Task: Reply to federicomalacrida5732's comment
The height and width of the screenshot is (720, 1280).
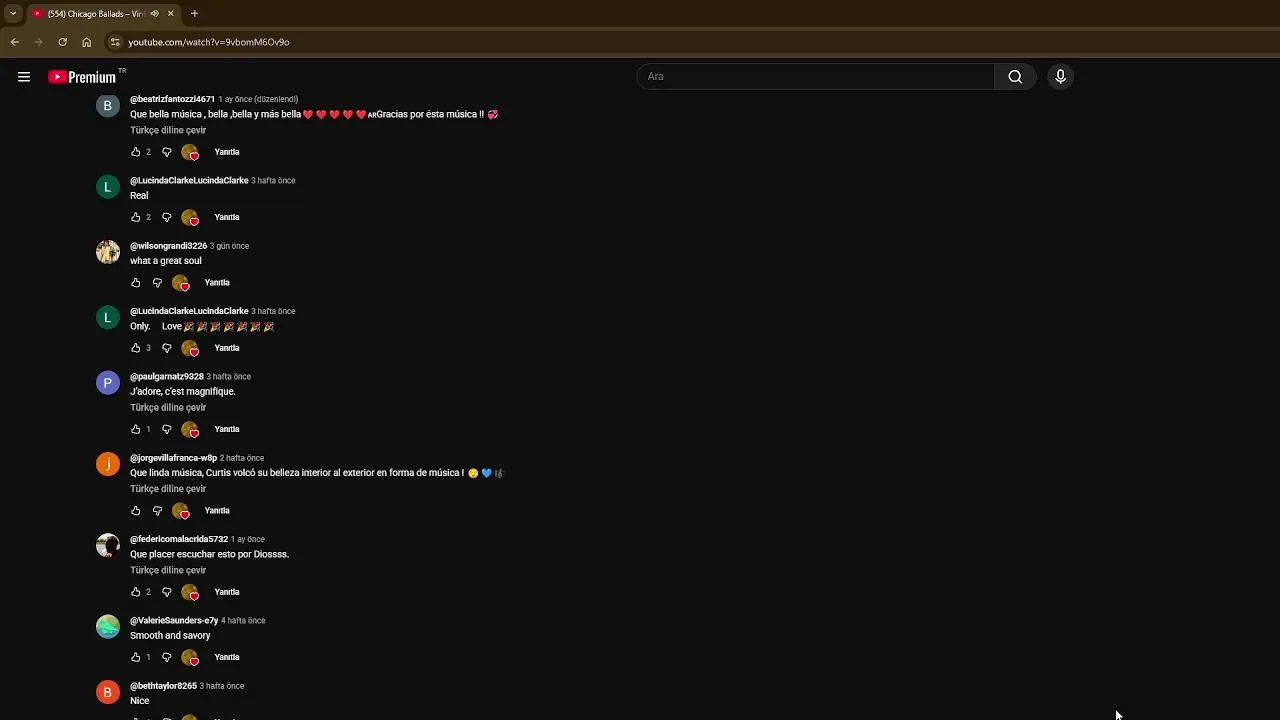Action: pyautogui.click(x=227, y=592)
